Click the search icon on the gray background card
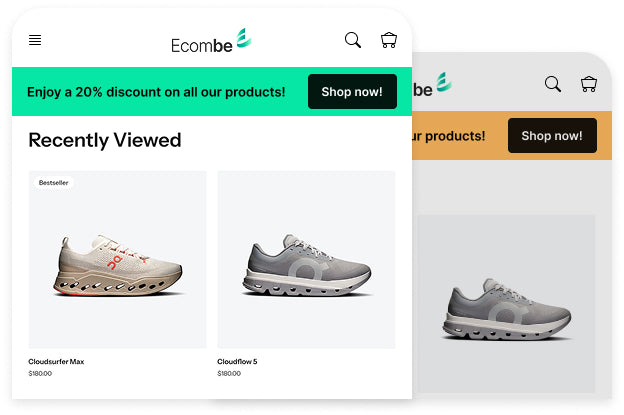 (553, 84)
